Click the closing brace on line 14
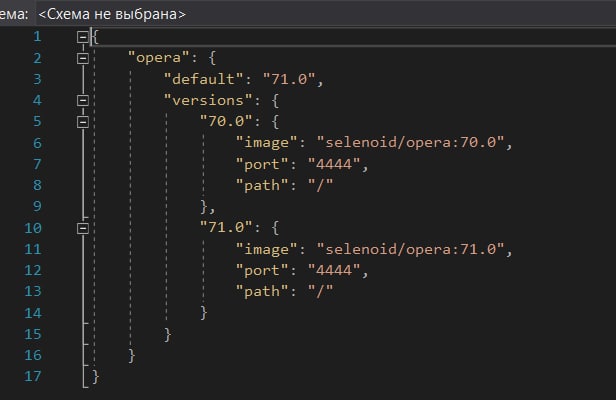The image size is (616, 400). pos(204,313)
